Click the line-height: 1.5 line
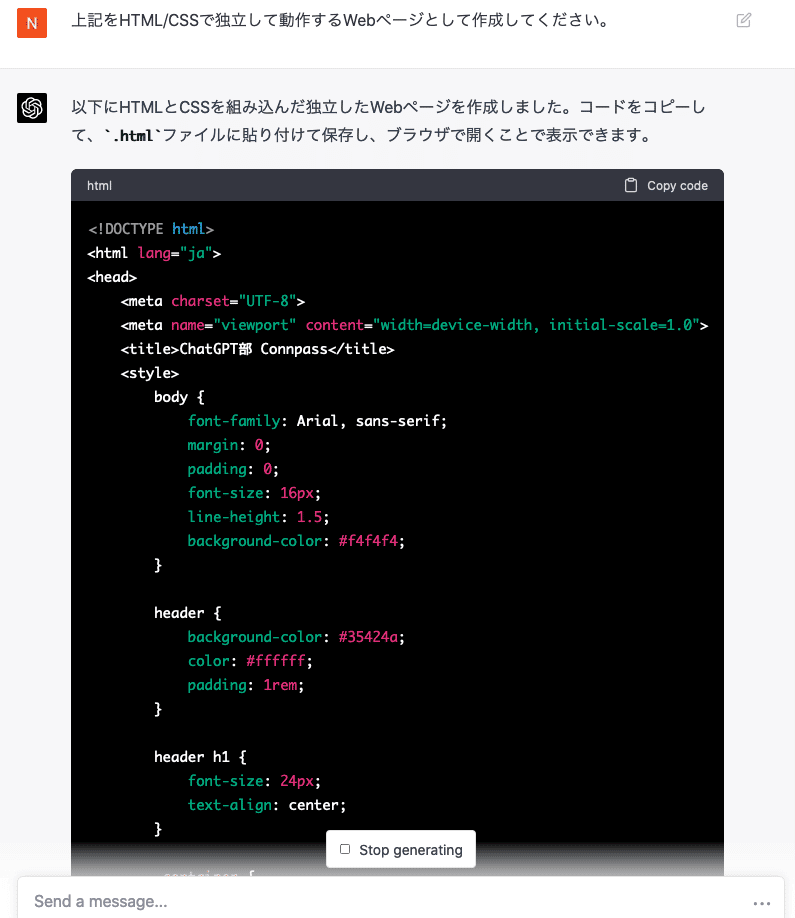This screenshot has height=918, width=795. (258, 517)
